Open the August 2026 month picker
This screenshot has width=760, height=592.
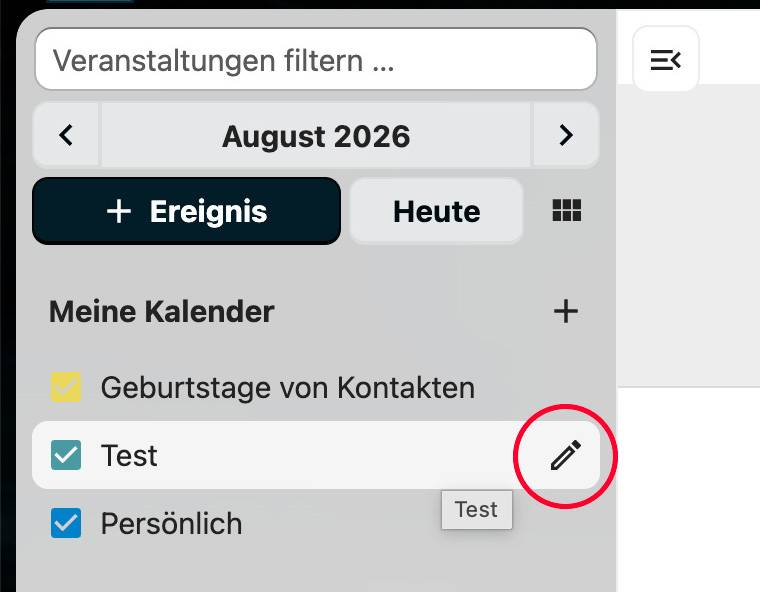point(316,135)
